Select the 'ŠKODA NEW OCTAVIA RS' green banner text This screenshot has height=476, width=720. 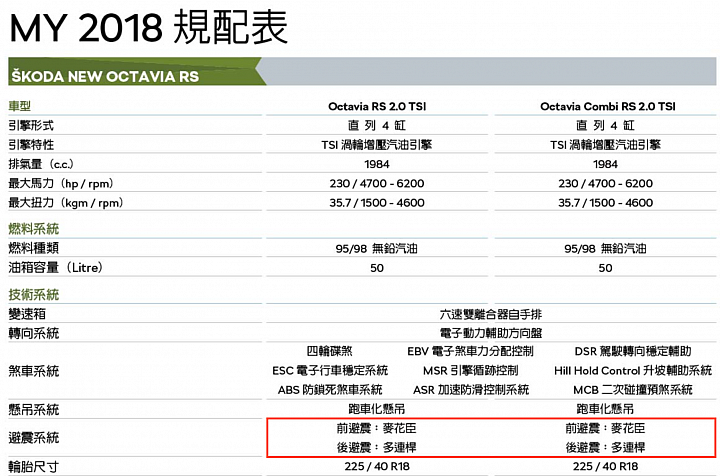point(105,76)
